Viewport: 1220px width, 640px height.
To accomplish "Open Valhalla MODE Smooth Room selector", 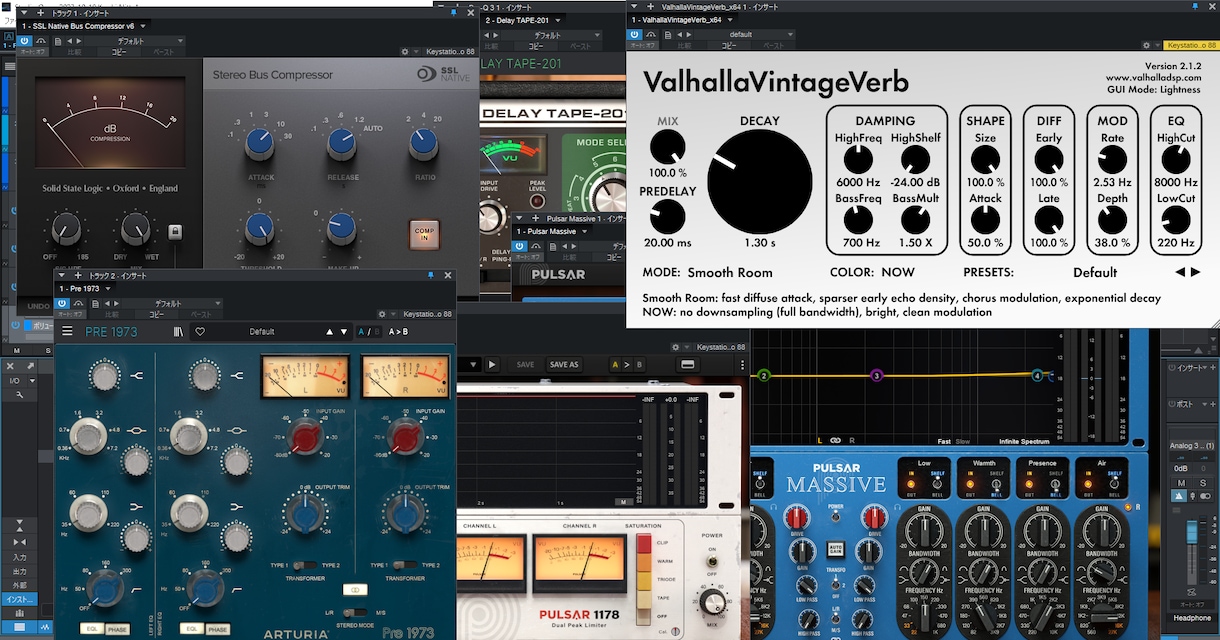I will tap(731, 272).
